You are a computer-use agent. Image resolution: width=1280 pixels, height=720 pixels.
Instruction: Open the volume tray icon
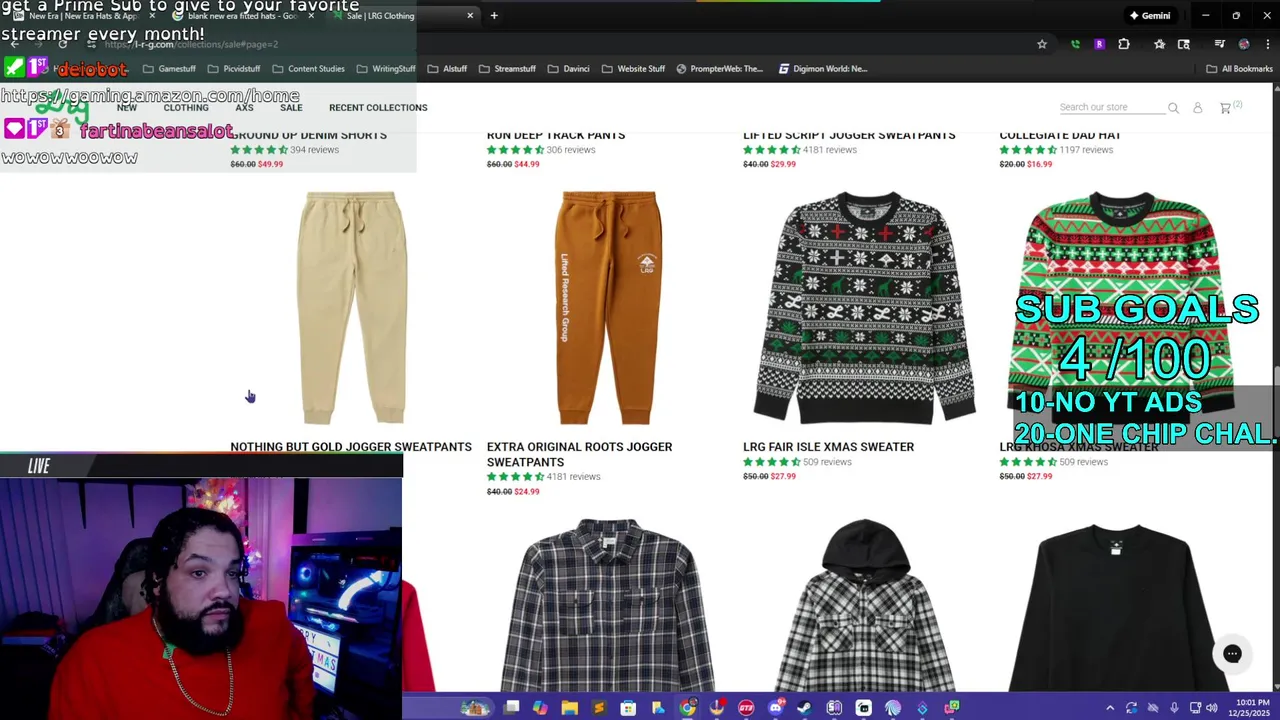(x=1212, y=708)
